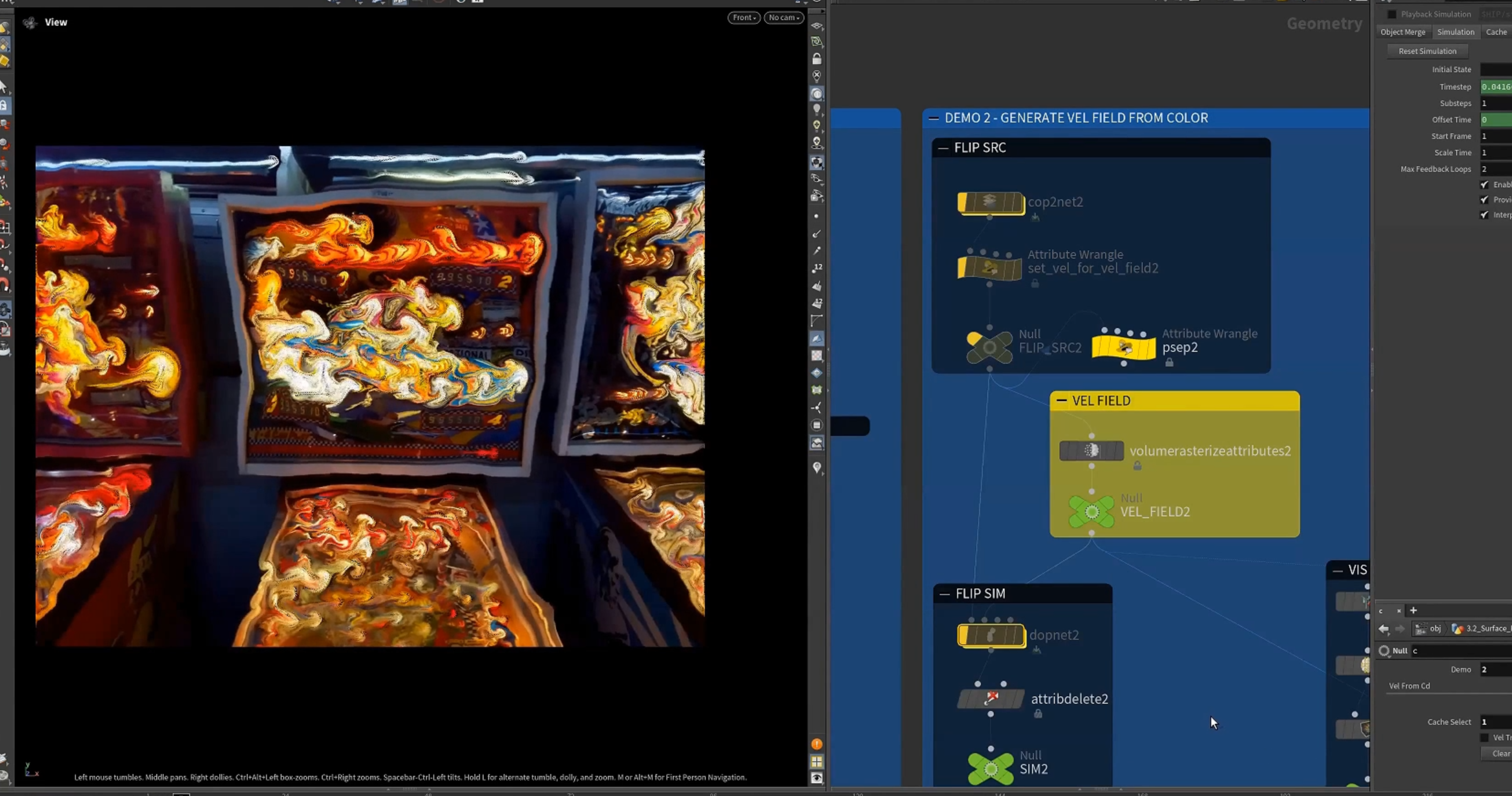Click the VEL_FIELD2 null node icon

coord(1092,512)
